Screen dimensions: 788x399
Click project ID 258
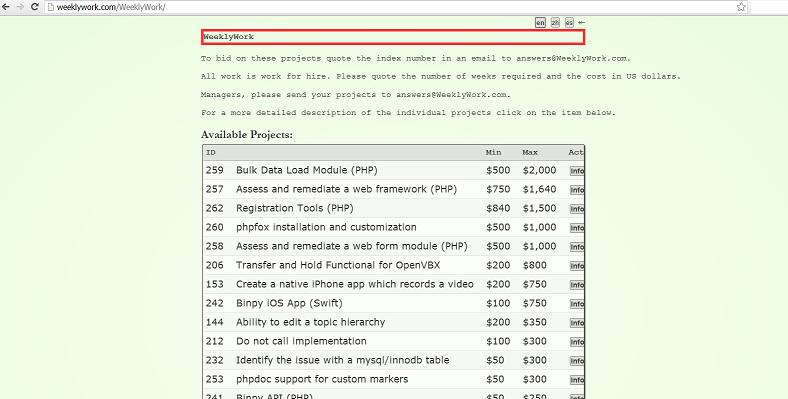(x=215, y=246)
